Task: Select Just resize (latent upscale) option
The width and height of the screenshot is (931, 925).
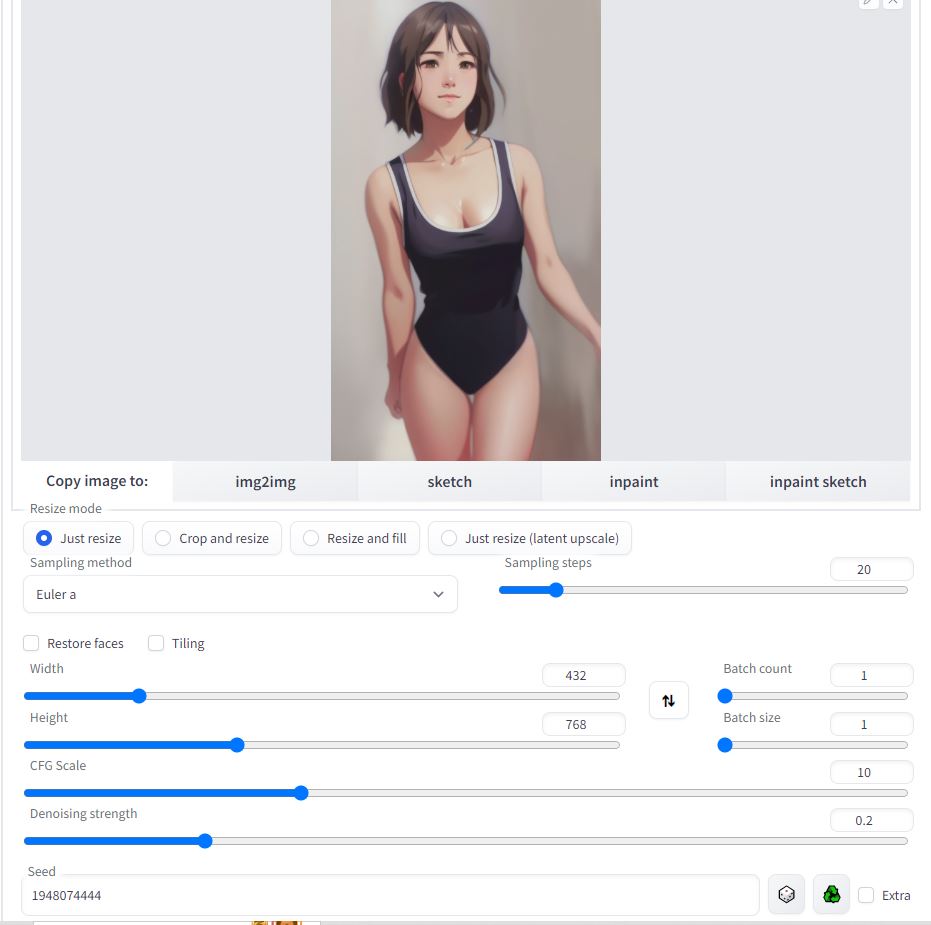Action: click(x=530, y=538)
